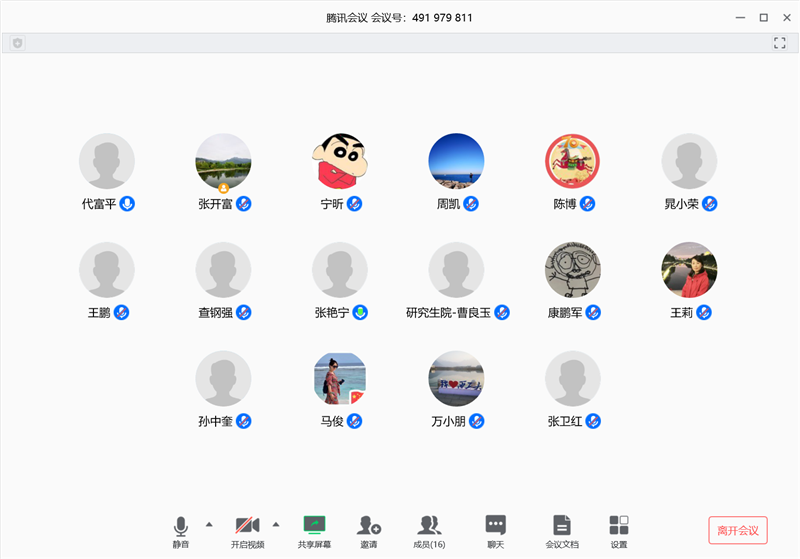Viewport: 800px width, 559px height.
Task: Expand audio options arrow next to 静音
Action: pos(209,524)
